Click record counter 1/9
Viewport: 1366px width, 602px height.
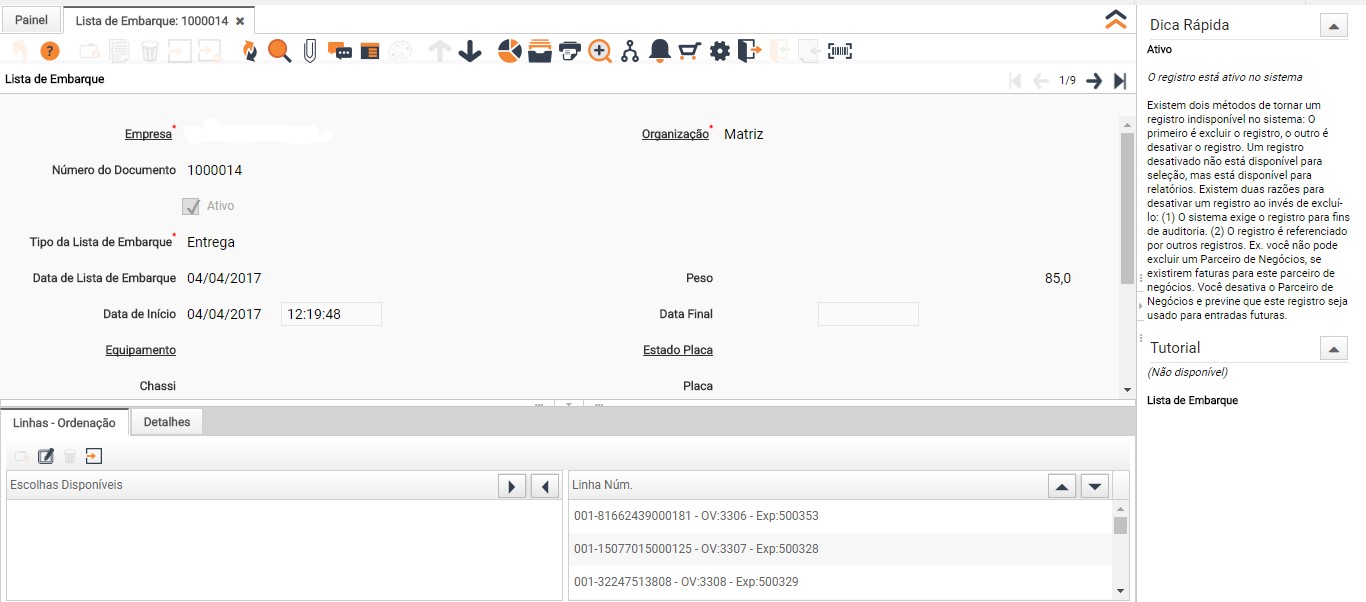(1068, 81)
